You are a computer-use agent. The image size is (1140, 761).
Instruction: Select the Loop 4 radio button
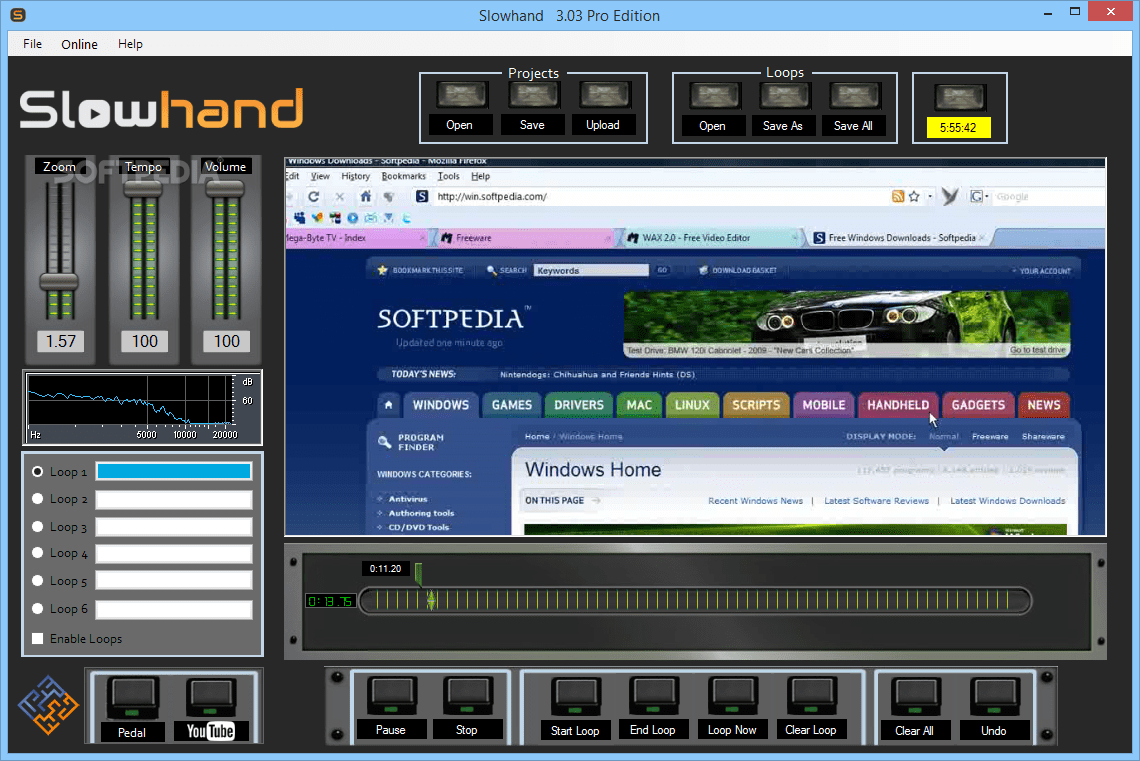(38, 553)
